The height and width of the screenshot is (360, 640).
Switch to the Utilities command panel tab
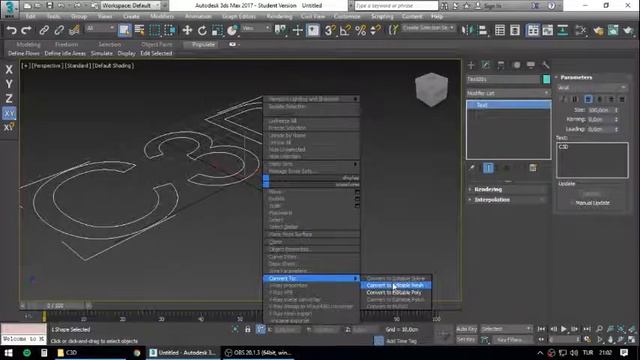(545, 65)
